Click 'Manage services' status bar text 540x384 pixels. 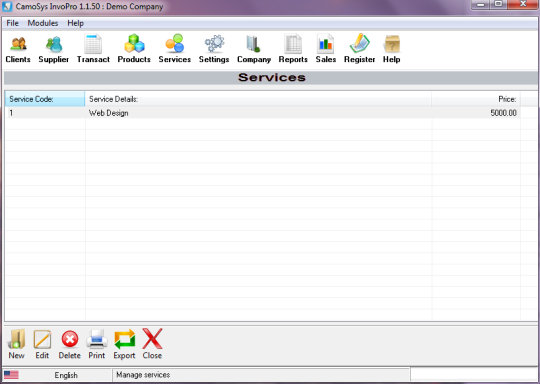coord(143,375)
